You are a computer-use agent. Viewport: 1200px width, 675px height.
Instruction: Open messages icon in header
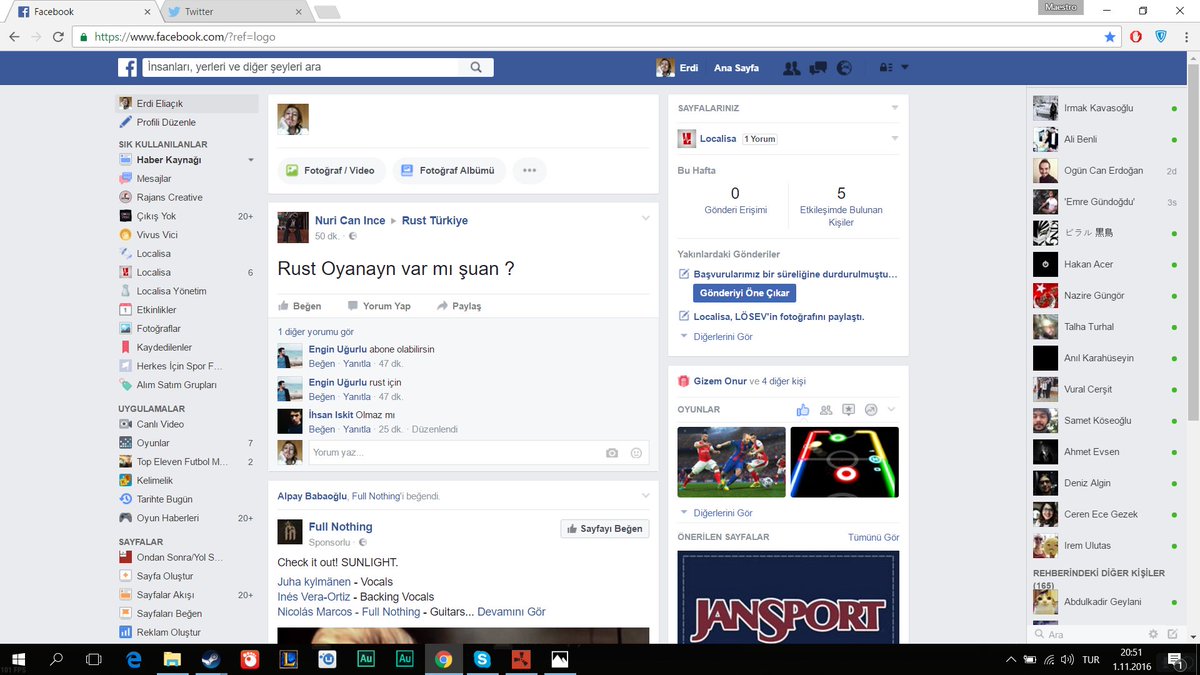[x=817, y=68]
